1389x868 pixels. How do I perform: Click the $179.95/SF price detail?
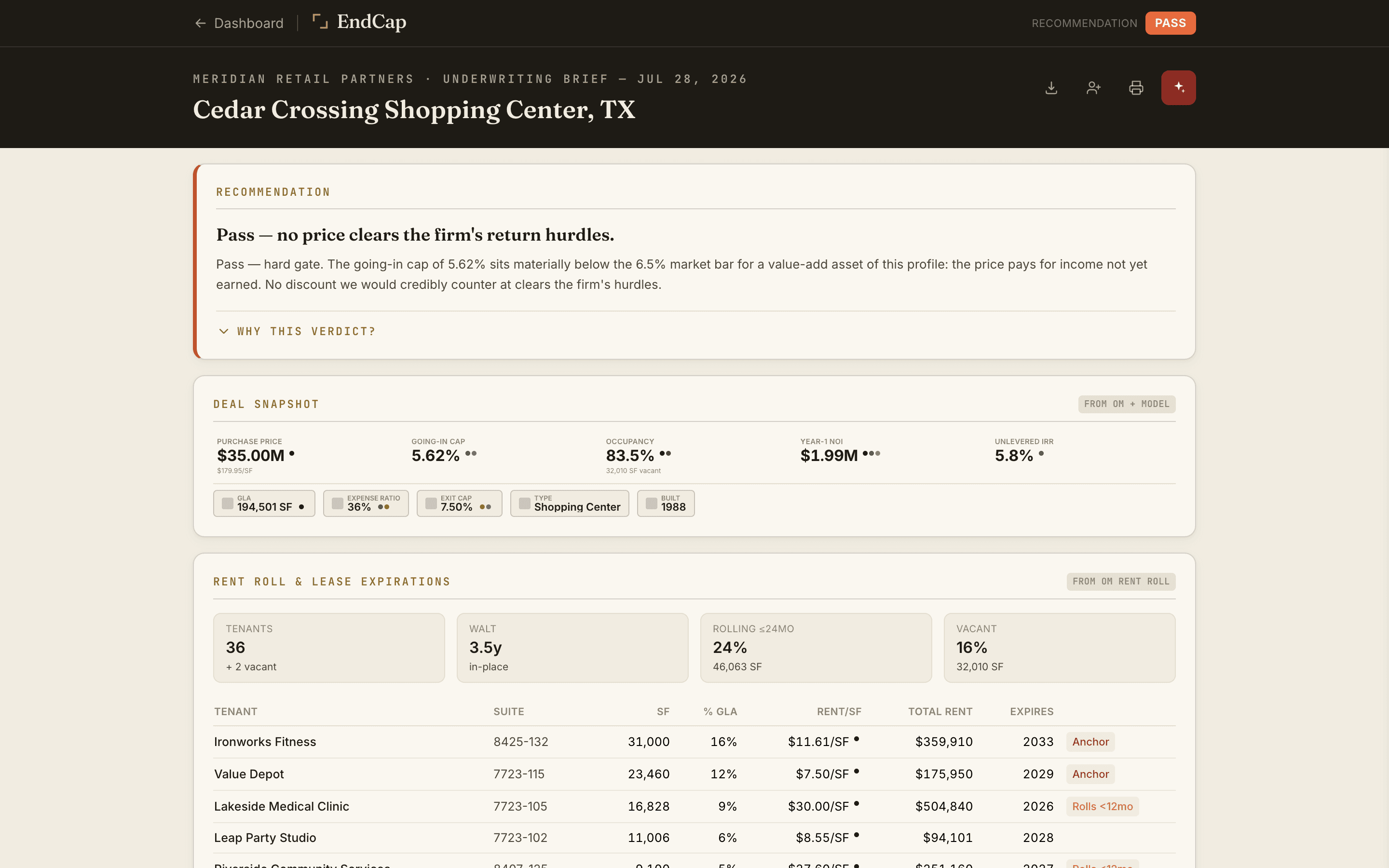tap(235, 471)
